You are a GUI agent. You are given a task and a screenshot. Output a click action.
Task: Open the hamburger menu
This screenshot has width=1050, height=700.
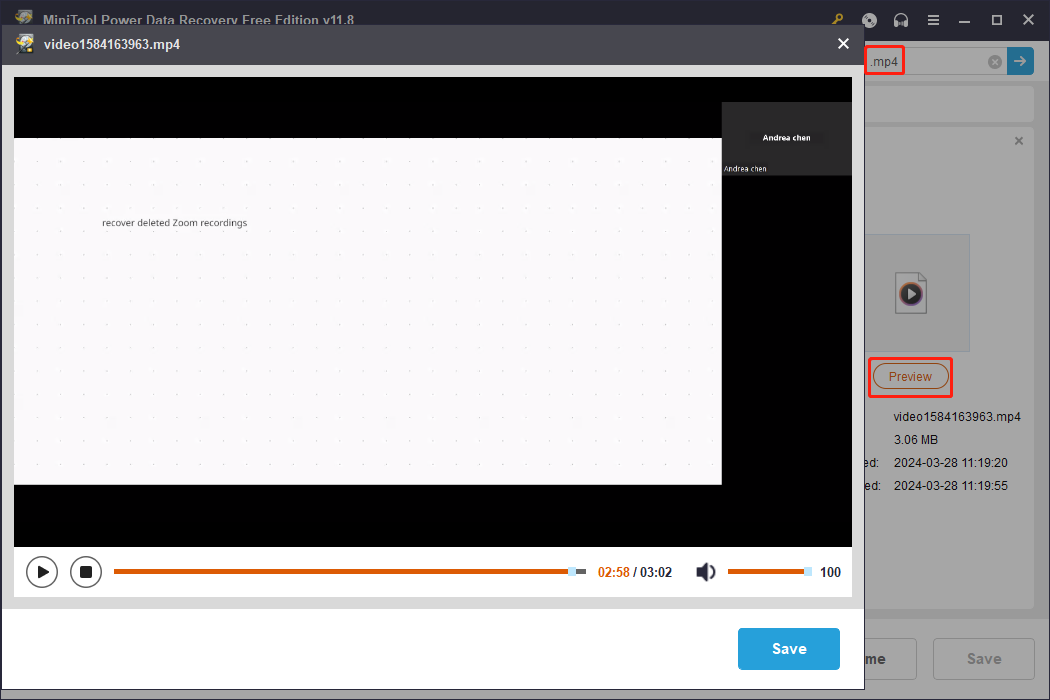(x=933, y=20)
